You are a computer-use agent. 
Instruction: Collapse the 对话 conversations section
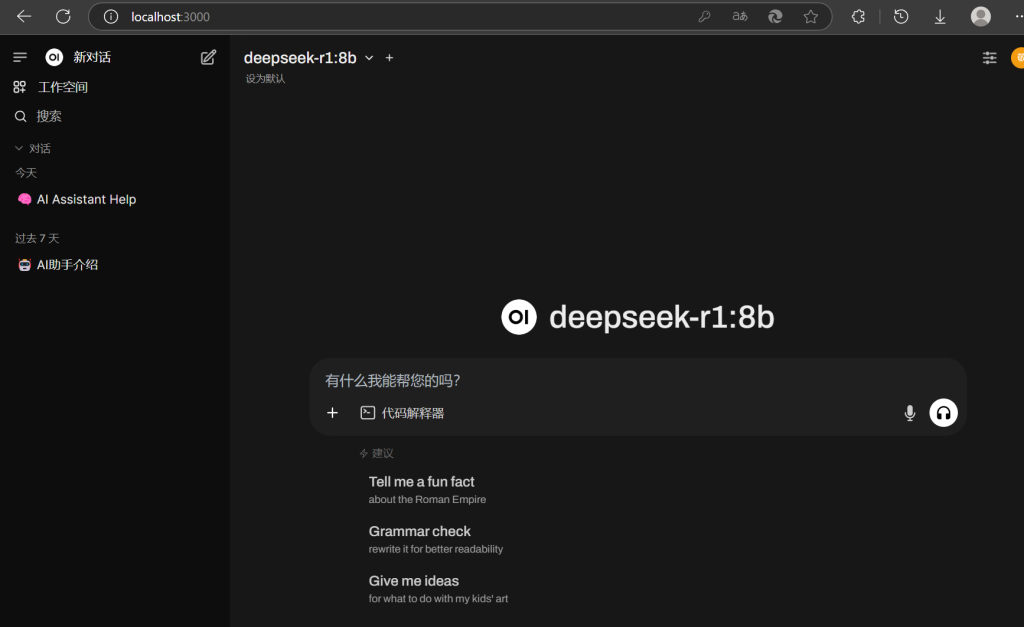point(21,147)
